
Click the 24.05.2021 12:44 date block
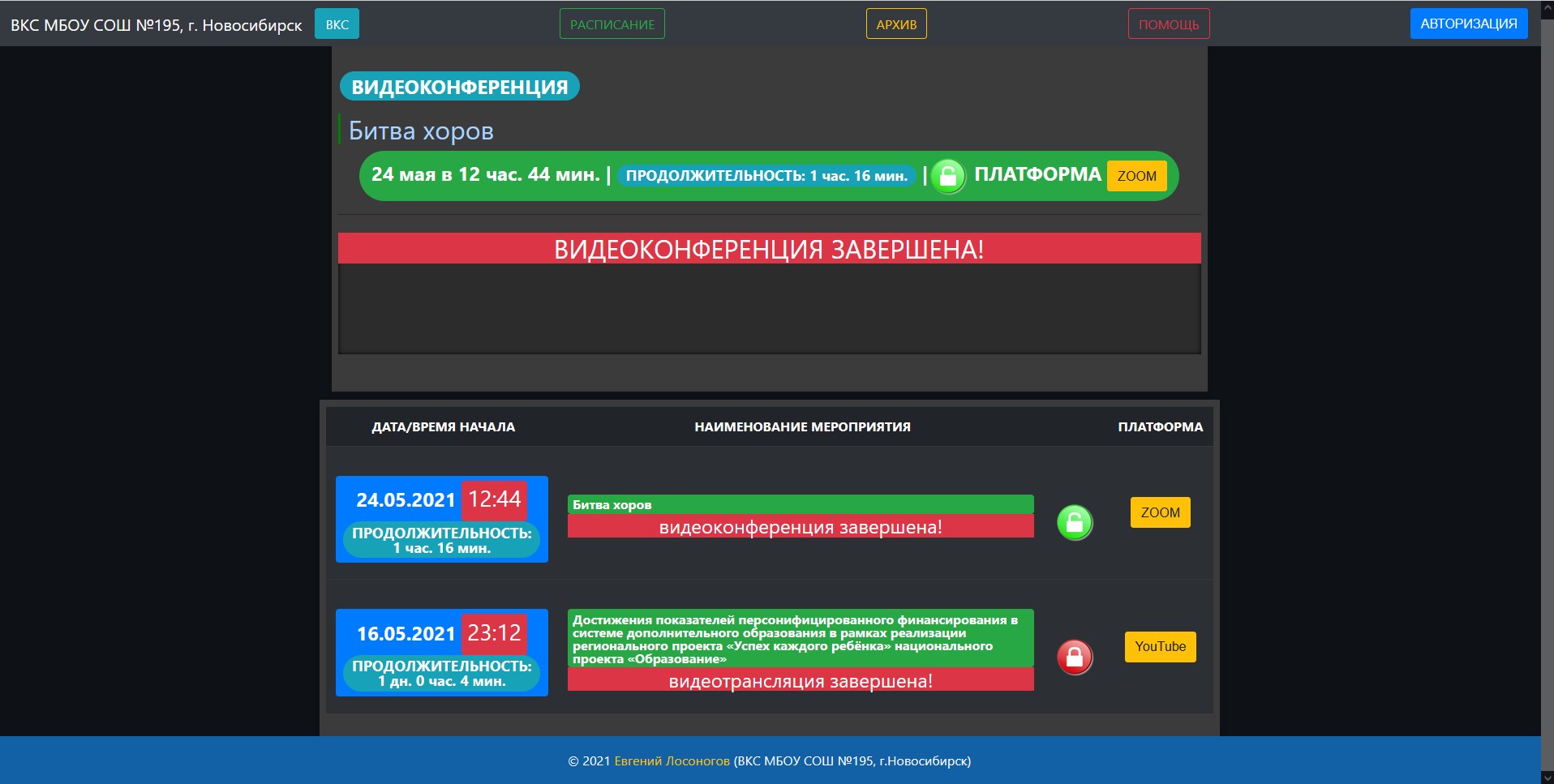pyautogui.click(x=441, y=519)
